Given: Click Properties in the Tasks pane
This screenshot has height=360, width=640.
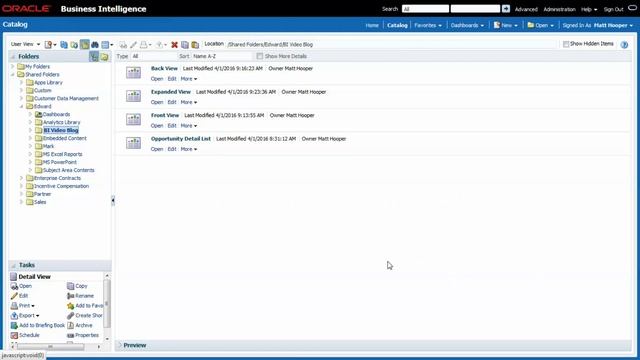Looking at the screenshot, I should tap(83, 335).
